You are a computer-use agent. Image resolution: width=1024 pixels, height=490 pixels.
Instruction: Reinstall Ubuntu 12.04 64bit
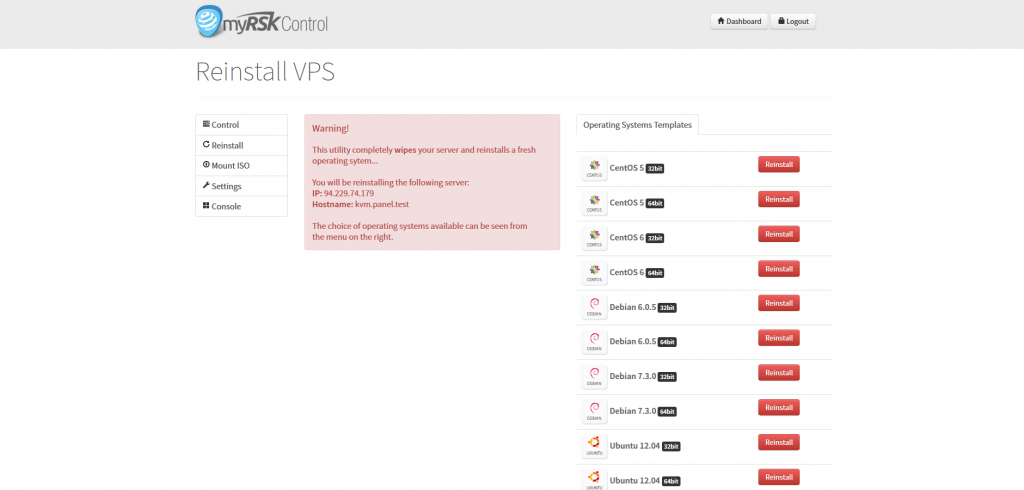778,477
